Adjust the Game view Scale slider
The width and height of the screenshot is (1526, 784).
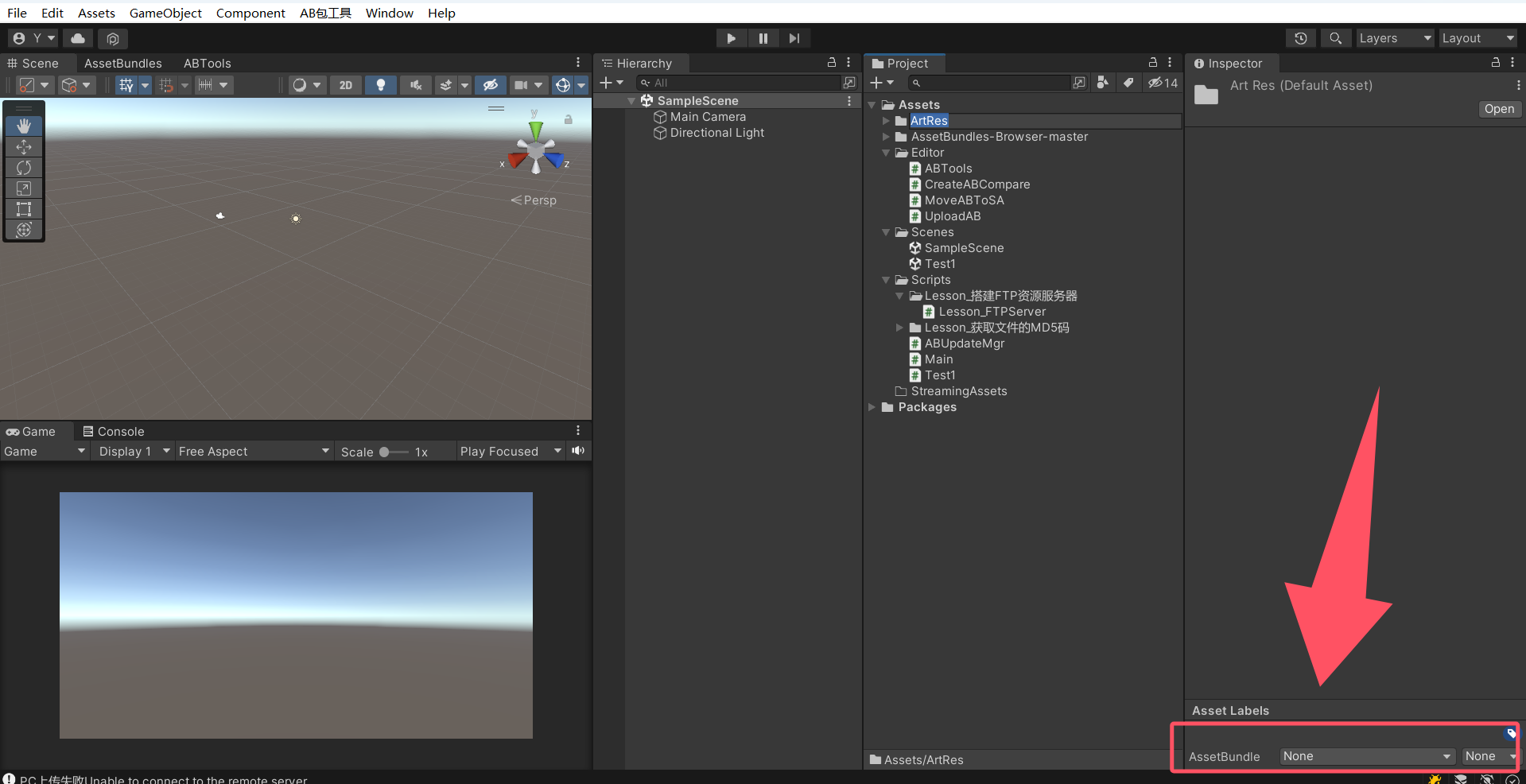385,452
